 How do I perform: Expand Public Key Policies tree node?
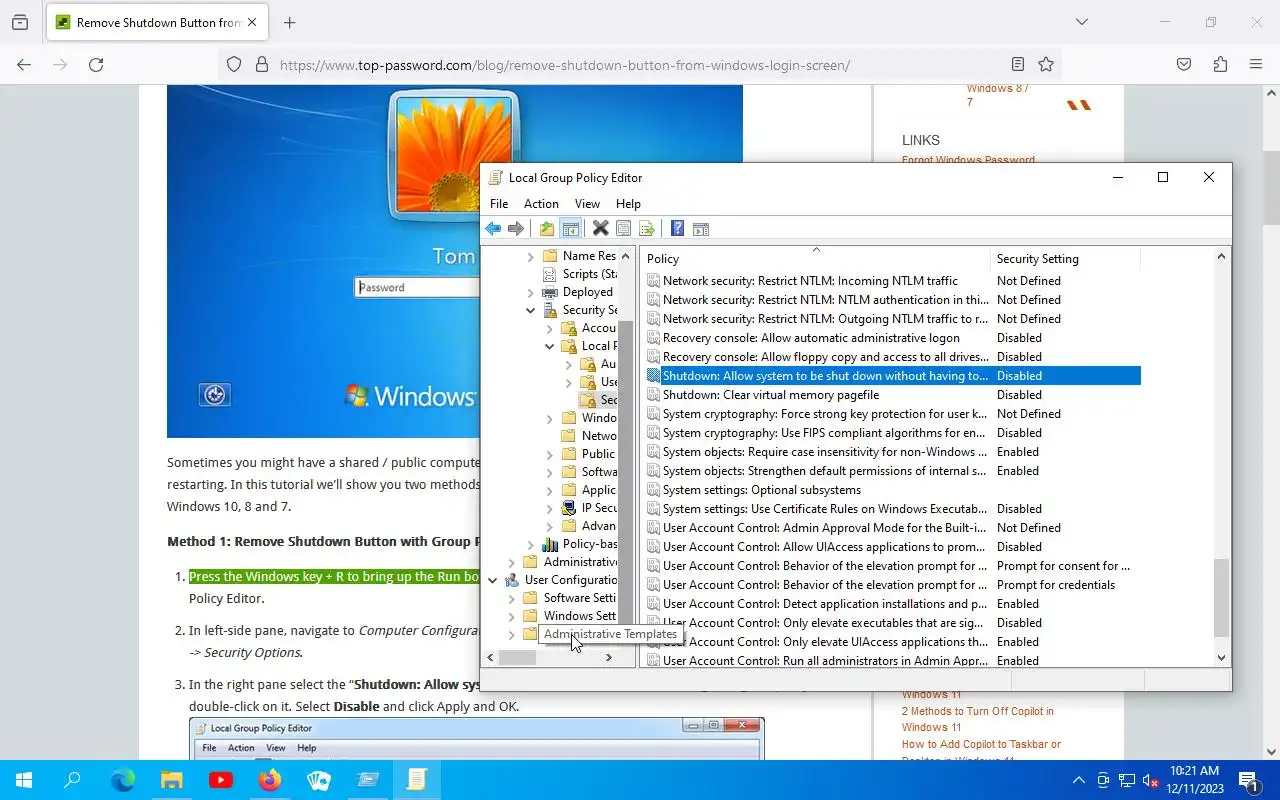pyautogui.click(x=549, y=454)
